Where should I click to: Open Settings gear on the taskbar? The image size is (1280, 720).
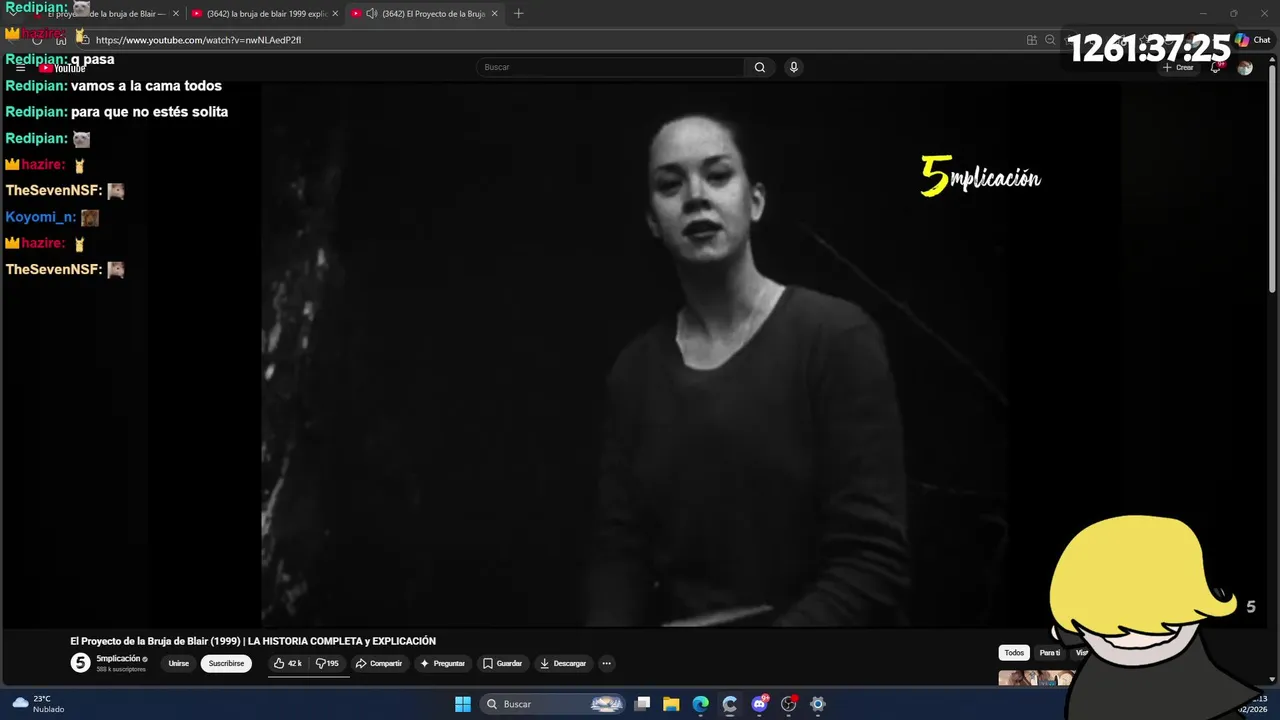click(818, 704)
